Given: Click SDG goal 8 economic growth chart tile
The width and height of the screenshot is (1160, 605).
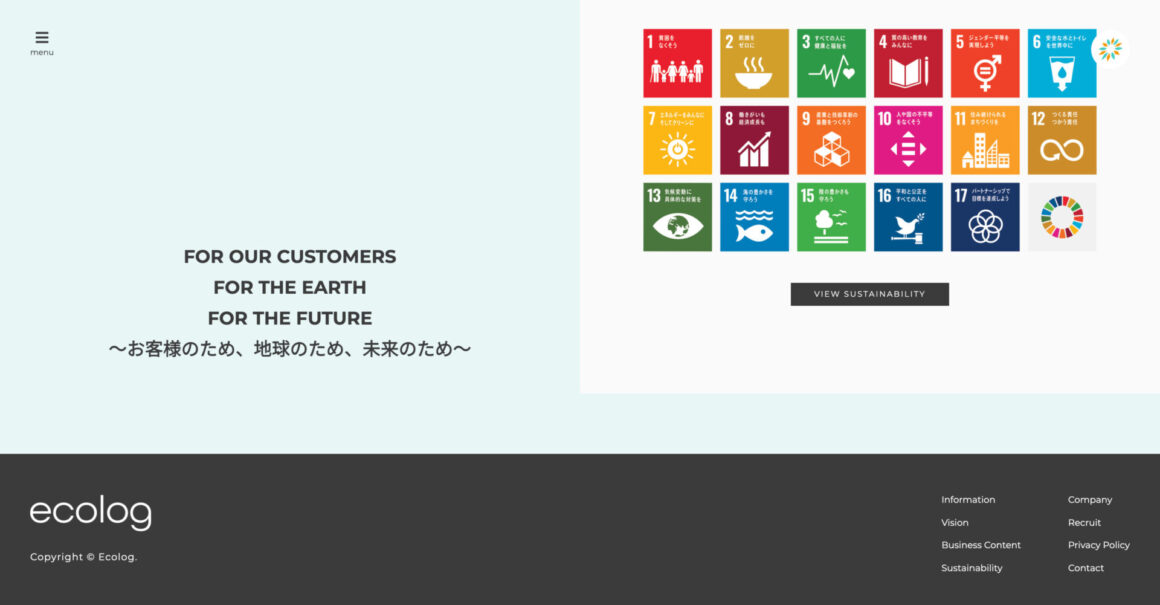Looking at the screenshot, I should coord(754,140).
